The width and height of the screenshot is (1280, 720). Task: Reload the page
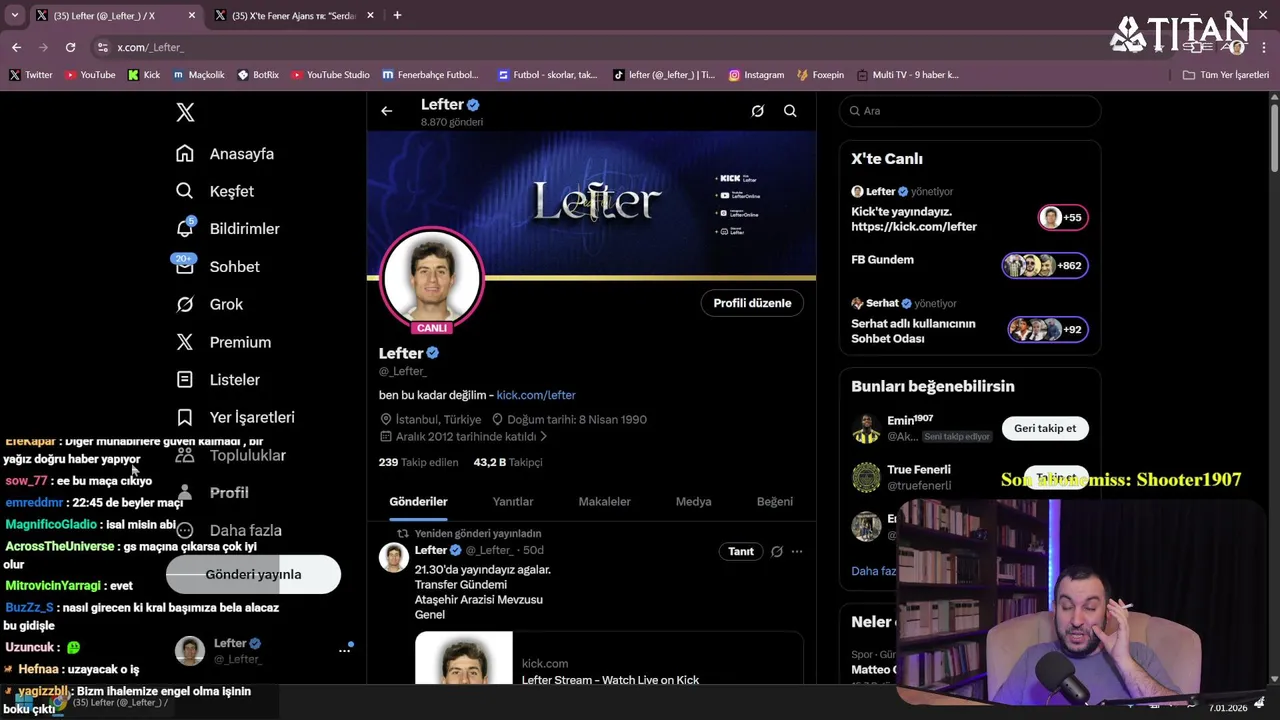click(70, 47)
